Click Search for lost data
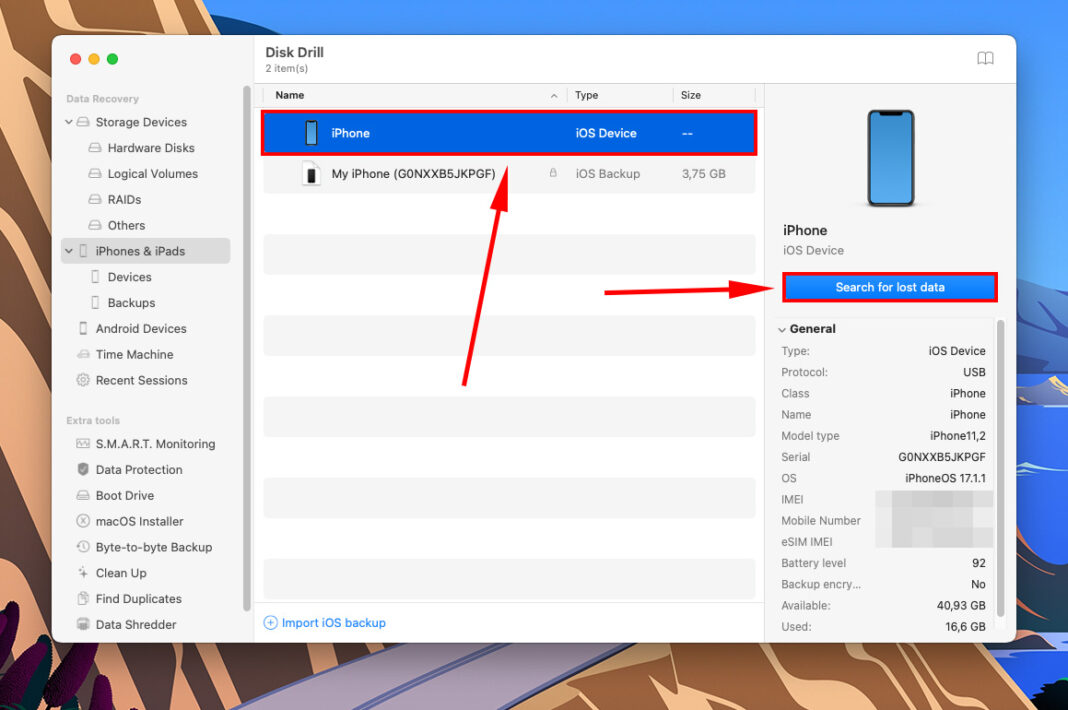1068x710 pixels. pyautogui.click(x=889, y=287)
